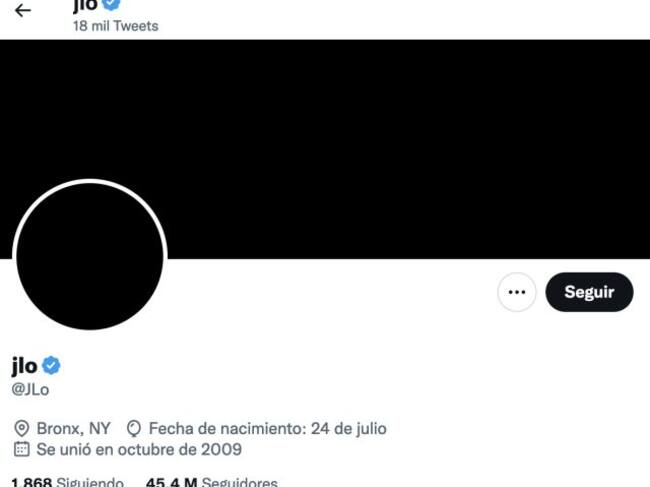Image resolution: width=650 pixels, height=487 pixels.
Task: Click the @JLo handle text
Action: coord(30,390)
